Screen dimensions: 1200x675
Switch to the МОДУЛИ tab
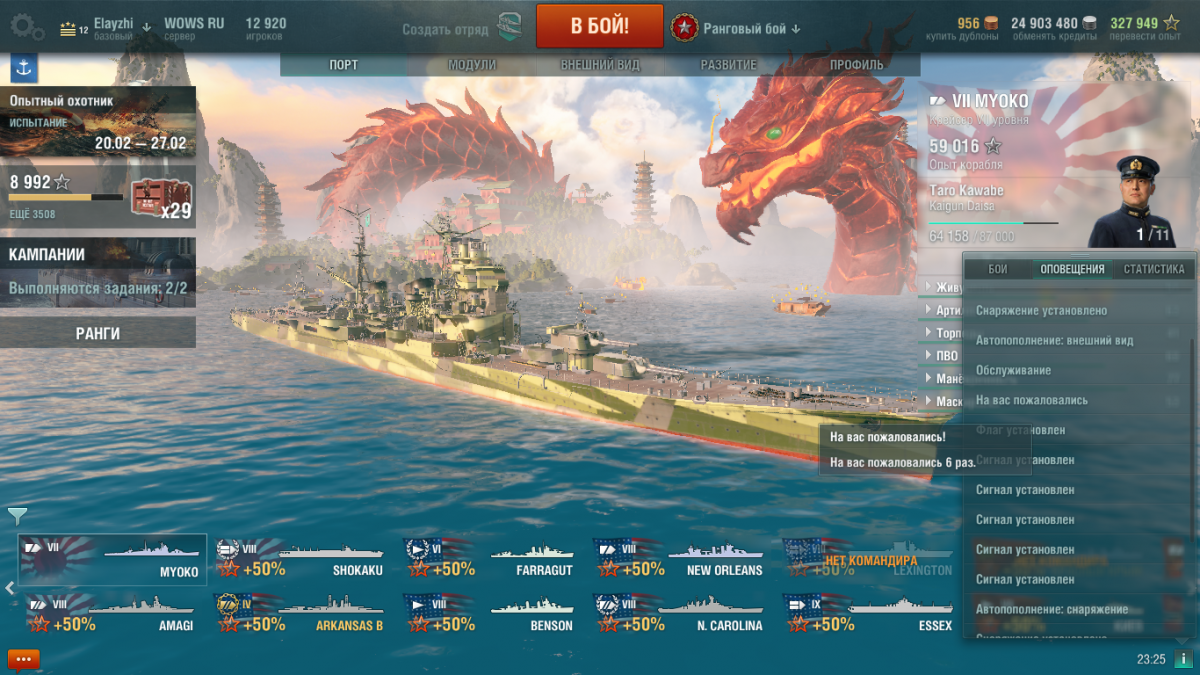click(x=472, y=65)
